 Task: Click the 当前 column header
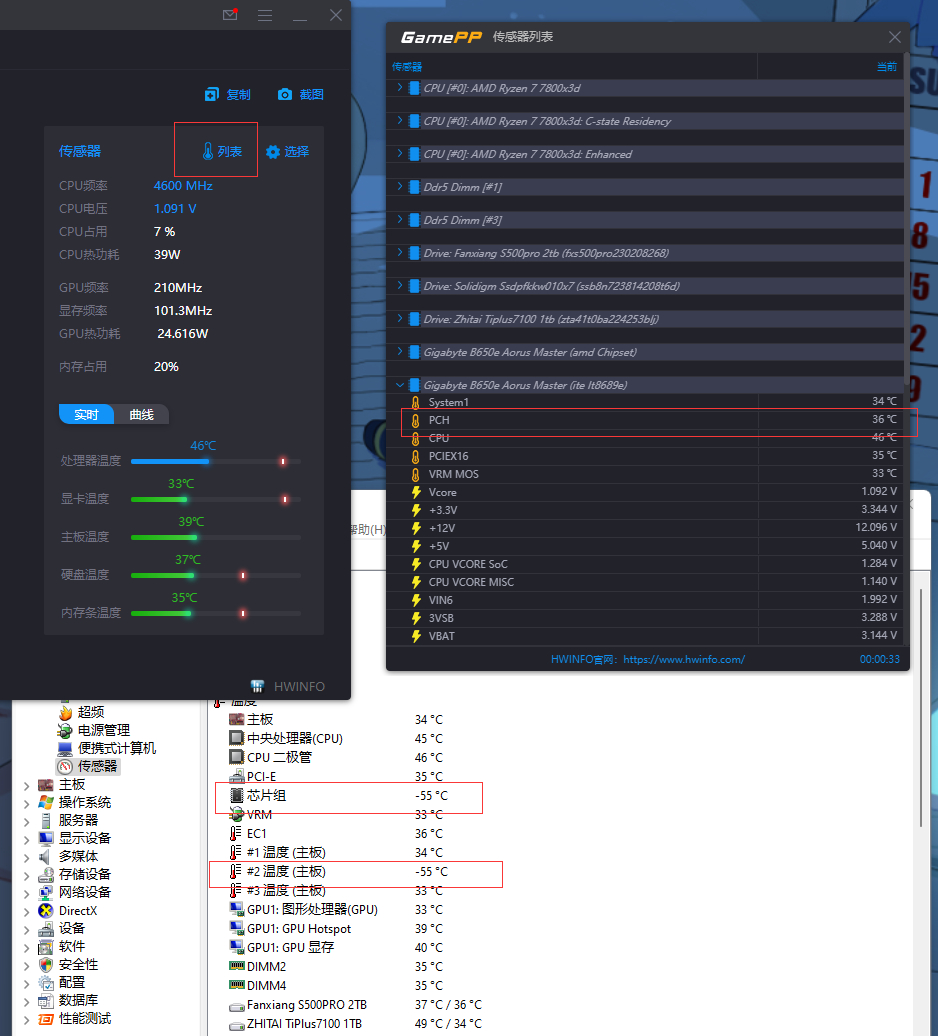886,67
